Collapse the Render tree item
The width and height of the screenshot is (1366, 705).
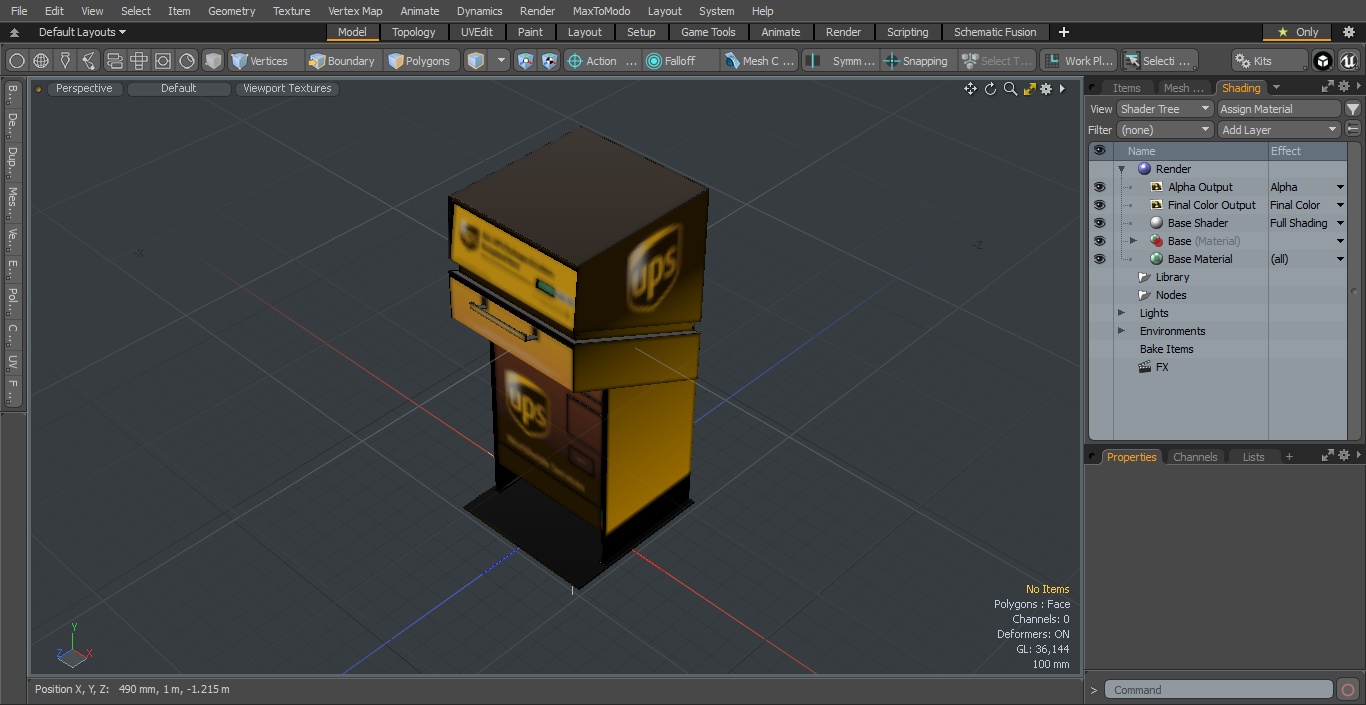[x=1121, y=169]
